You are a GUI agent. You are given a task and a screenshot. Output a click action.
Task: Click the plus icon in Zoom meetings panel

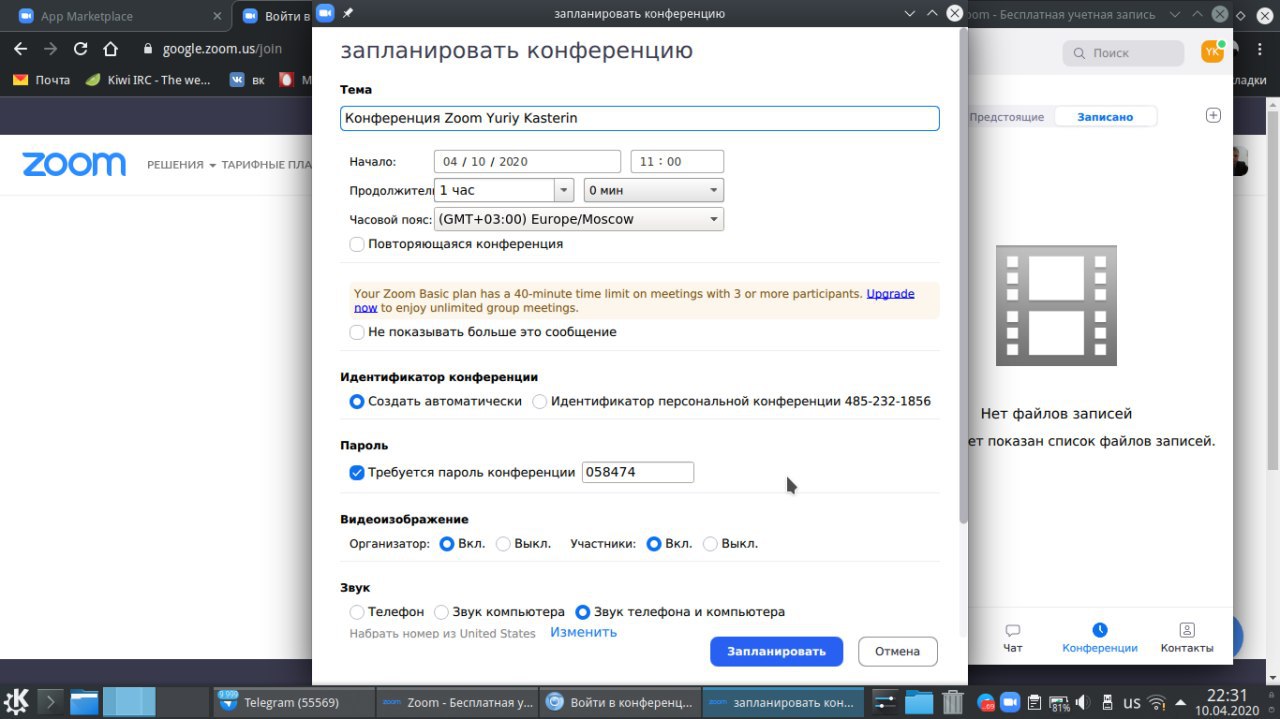1213,115
